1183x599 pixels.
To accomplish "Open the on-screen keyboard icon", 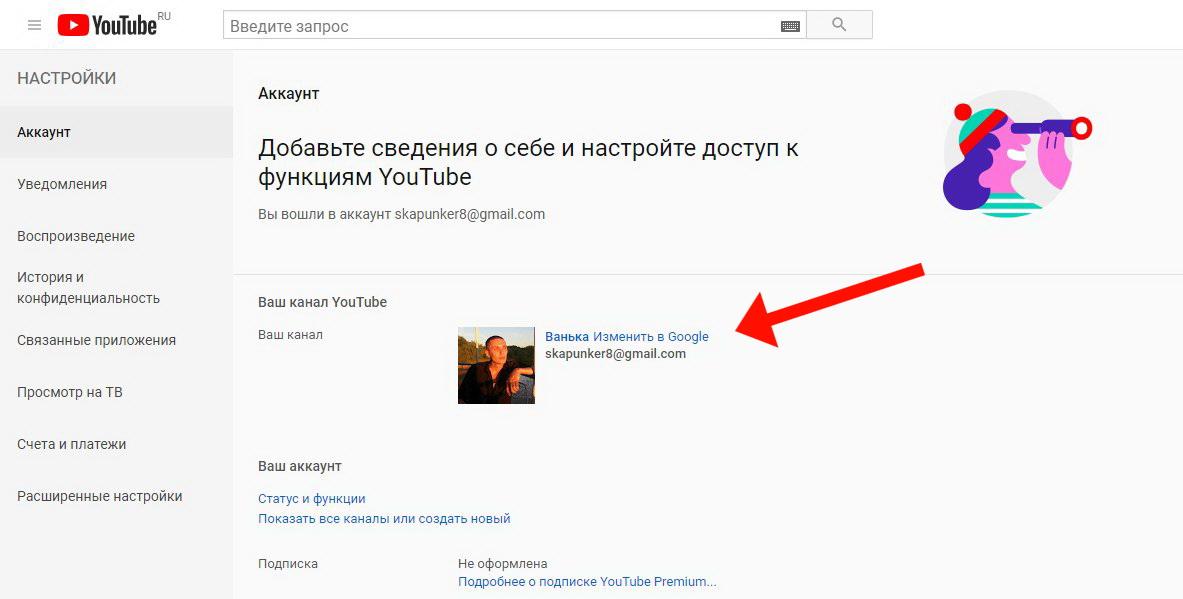I will point(790,26).
